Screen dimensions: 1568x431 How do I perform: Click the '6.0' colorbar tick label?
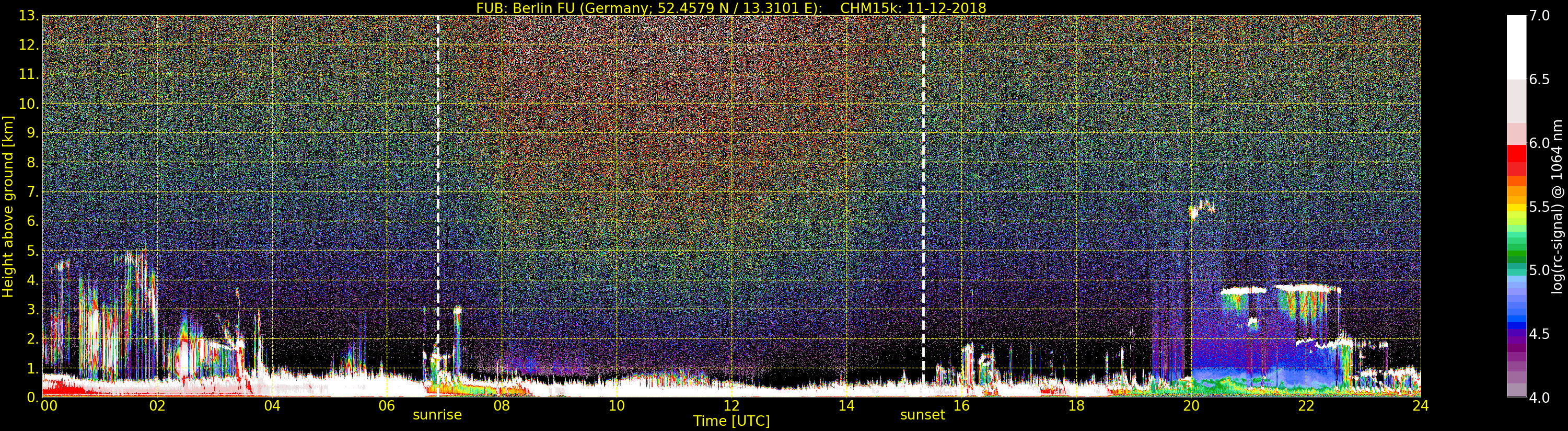coord(1539,143)
